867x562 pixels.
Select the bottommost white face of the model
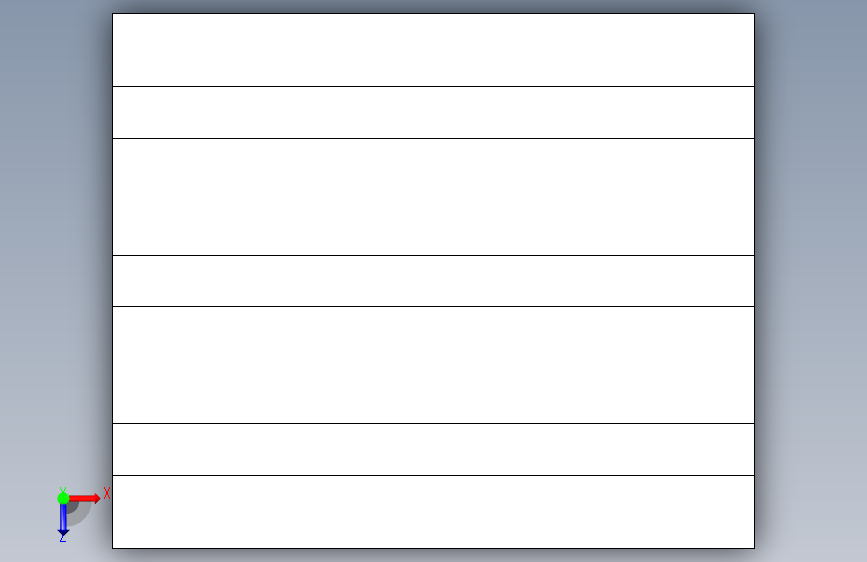point(433,512)
